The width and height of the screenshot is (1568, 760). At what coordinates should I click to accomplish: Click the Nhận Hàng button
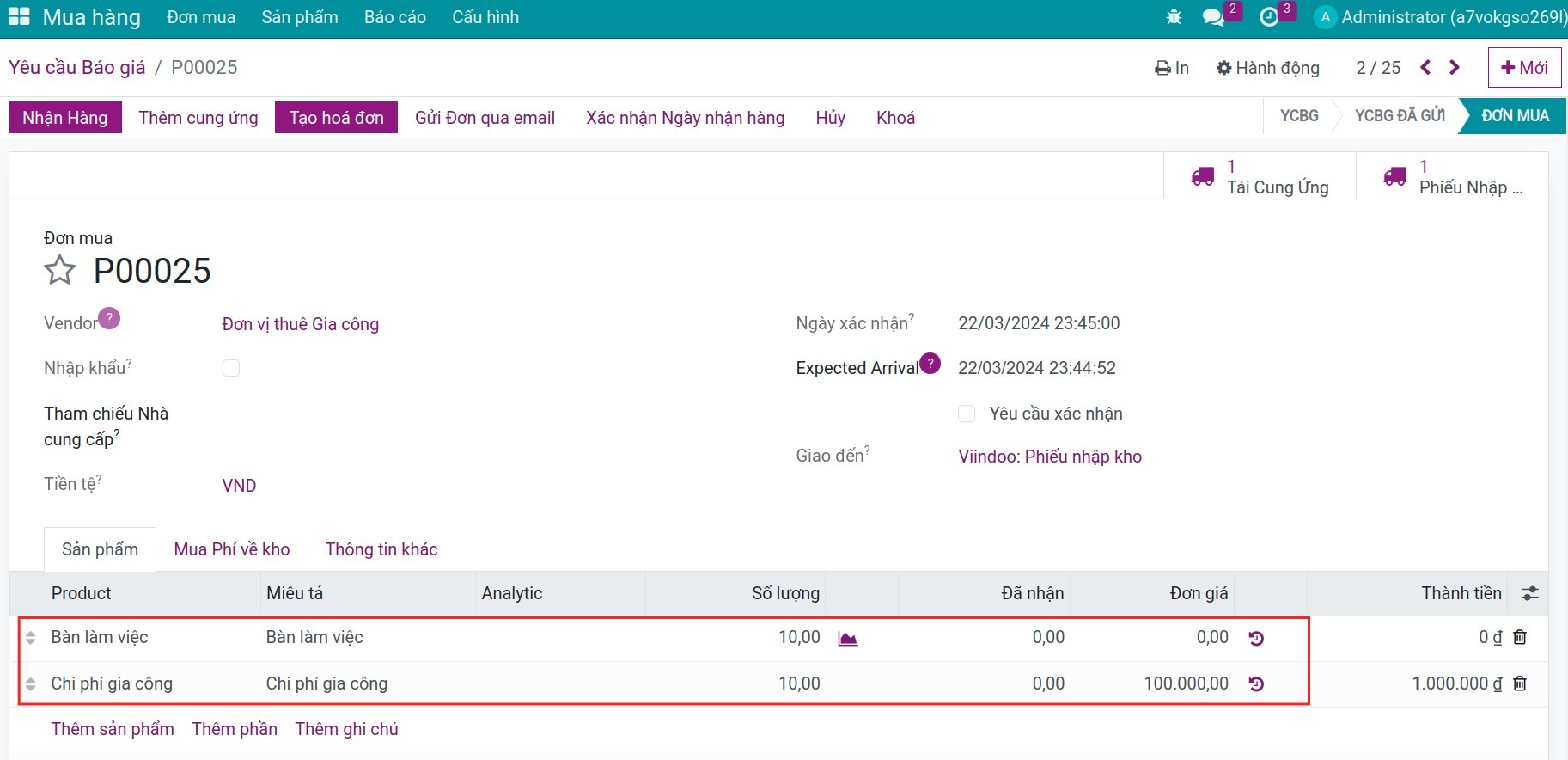(x=65, y=118)
